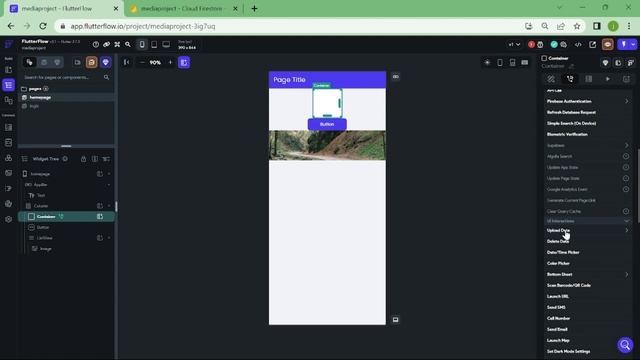This screenshot has height=360, width=640.
Task: Open the theme palette icon in left sidebar
Action: (8, 204)
